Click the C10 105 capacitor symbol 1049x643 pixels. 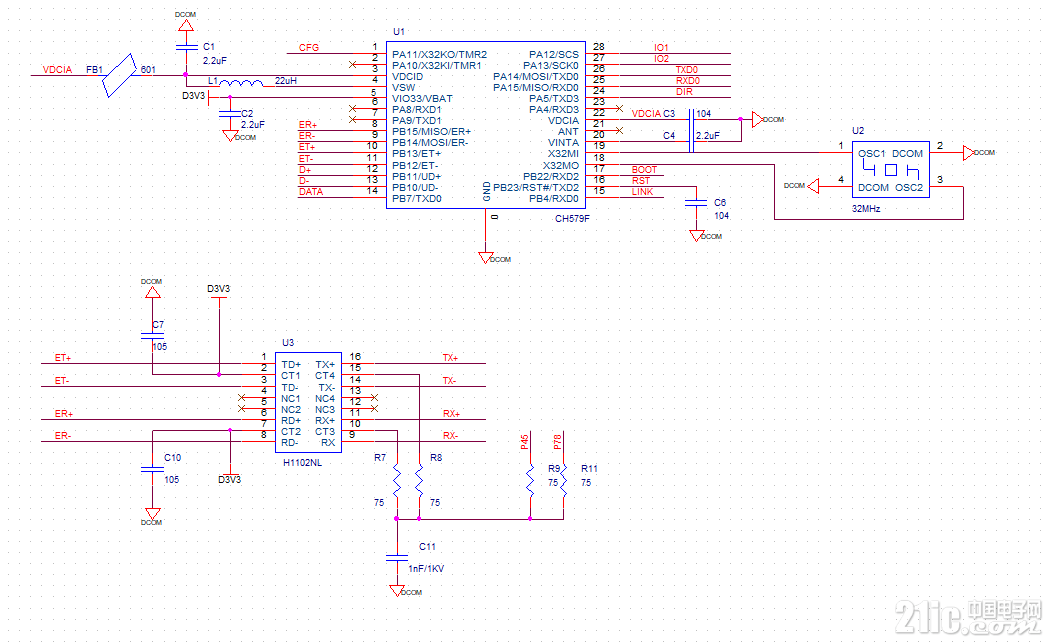[153, 469]
